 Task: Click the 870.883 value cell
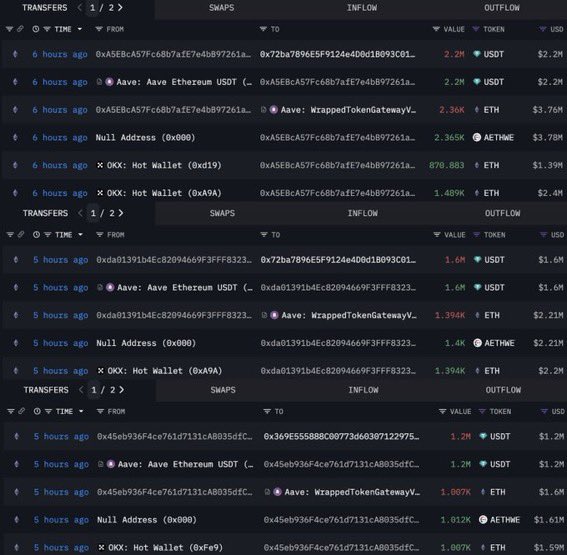pos(446,165)
